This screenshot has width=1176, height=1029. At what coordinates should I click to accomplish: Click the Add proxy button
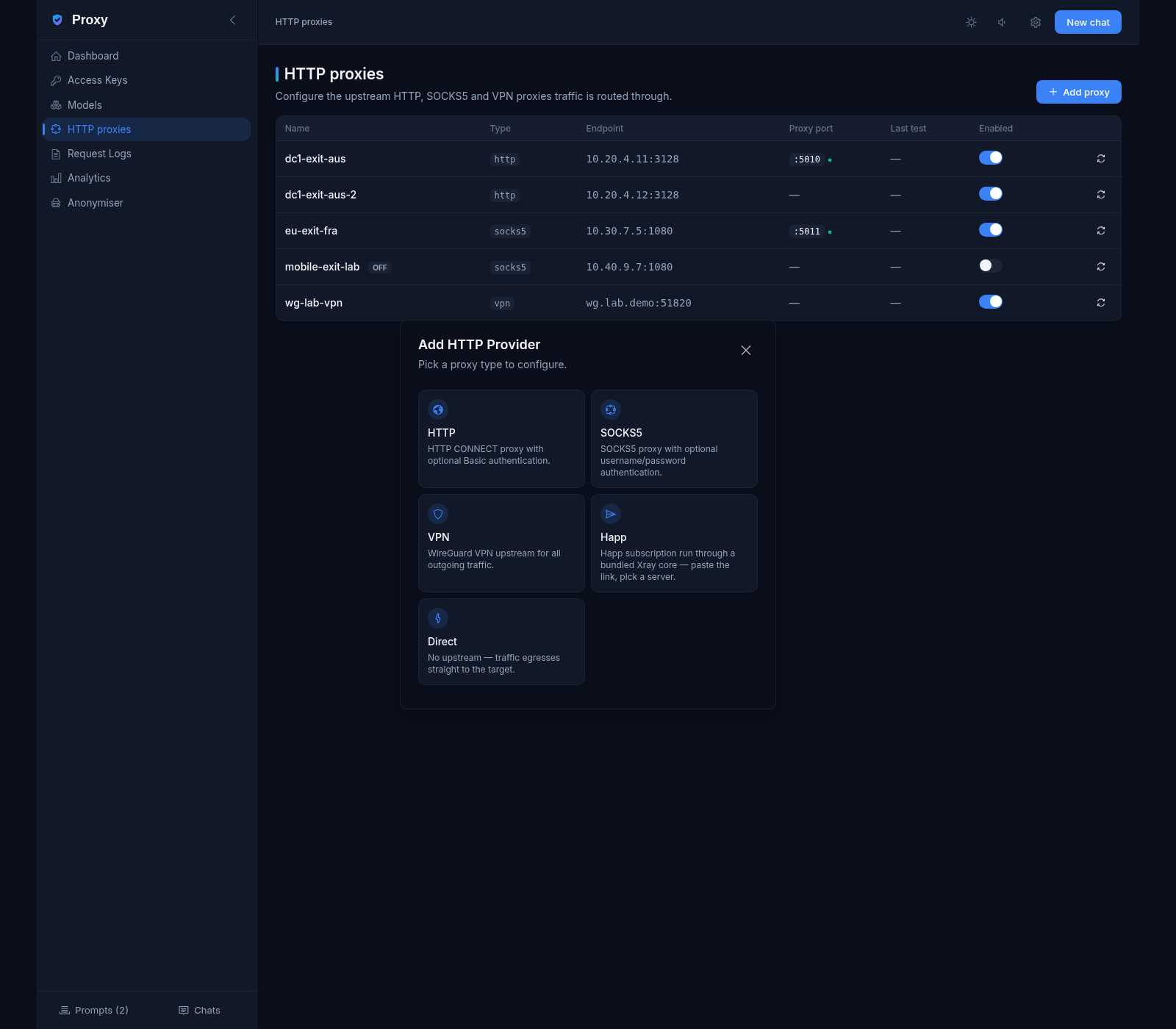[x=1078, y=92]
